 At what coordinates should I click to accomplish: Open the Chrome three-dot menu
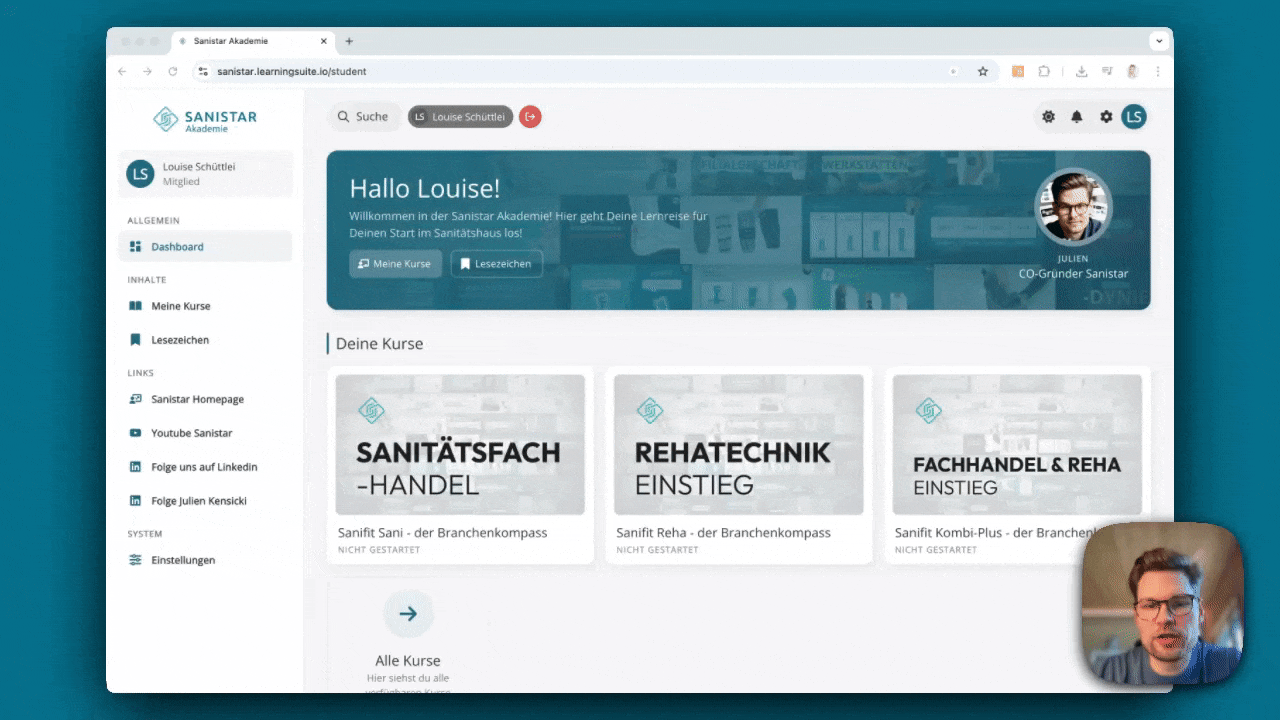point(1158,72)
